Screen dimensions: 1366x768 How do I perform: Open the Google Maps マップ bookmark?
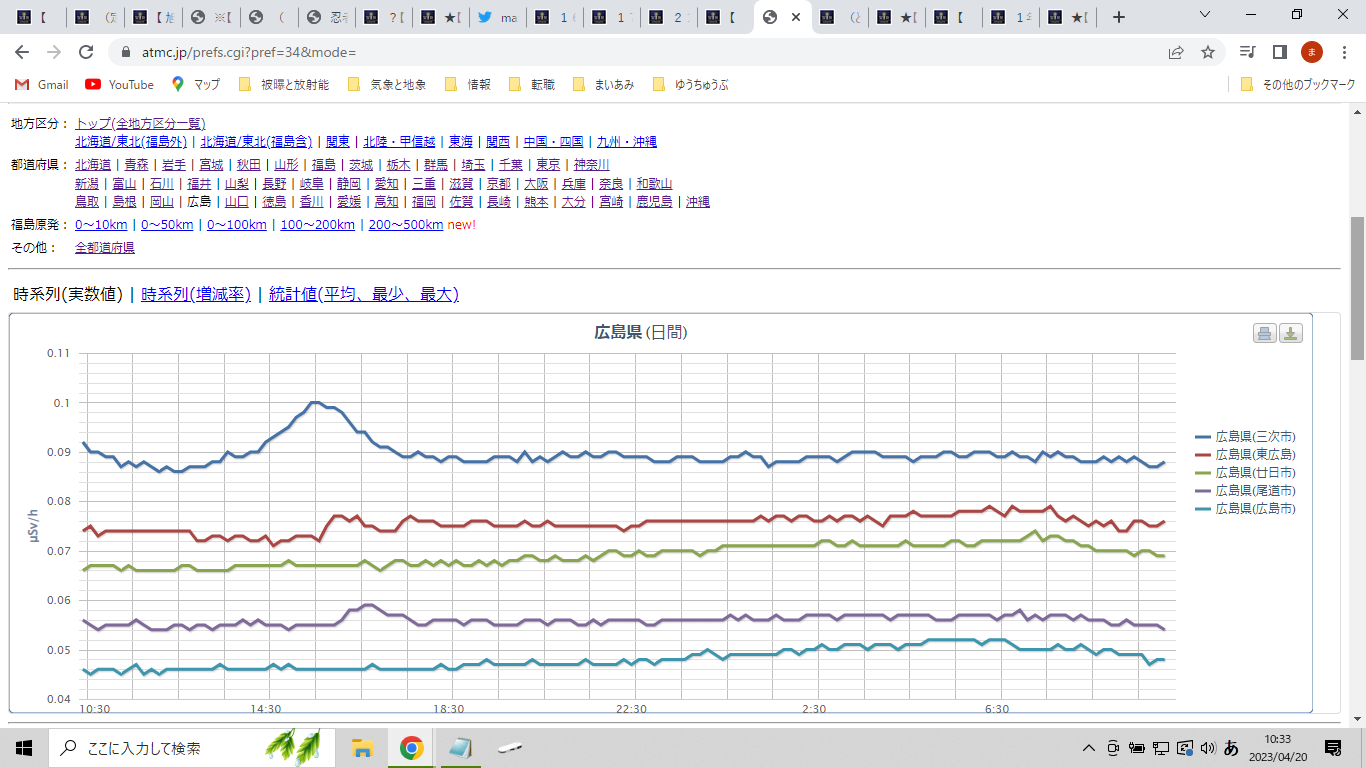coord(196,85)
